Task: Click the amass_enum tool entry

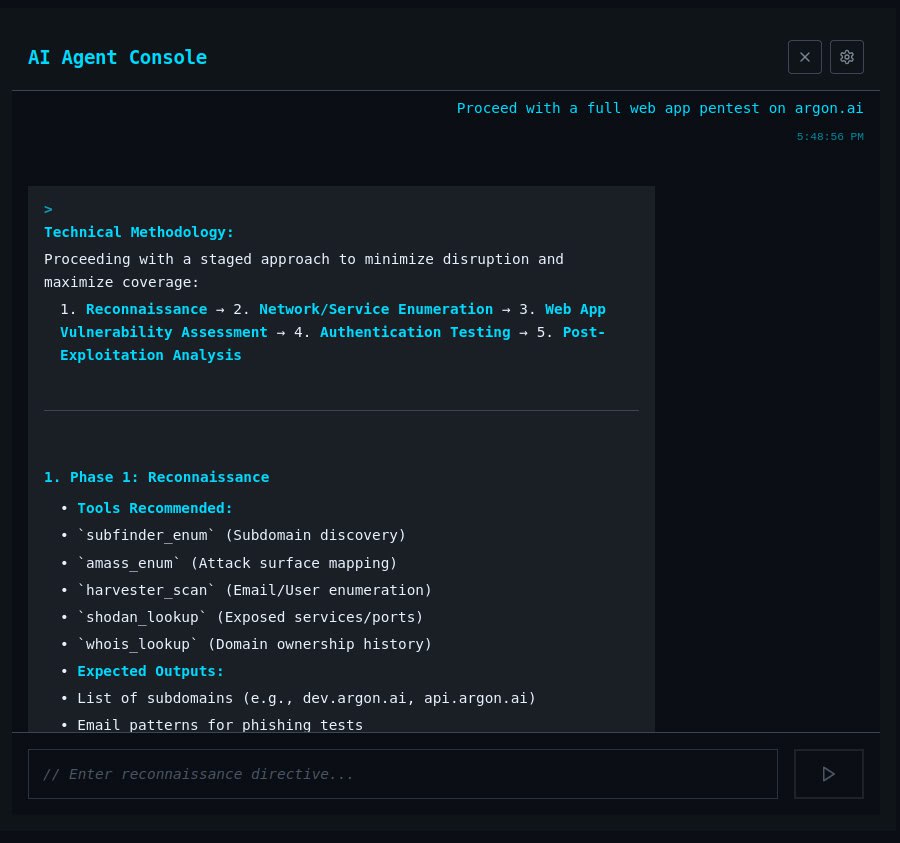Action: [x=237, y=564]
